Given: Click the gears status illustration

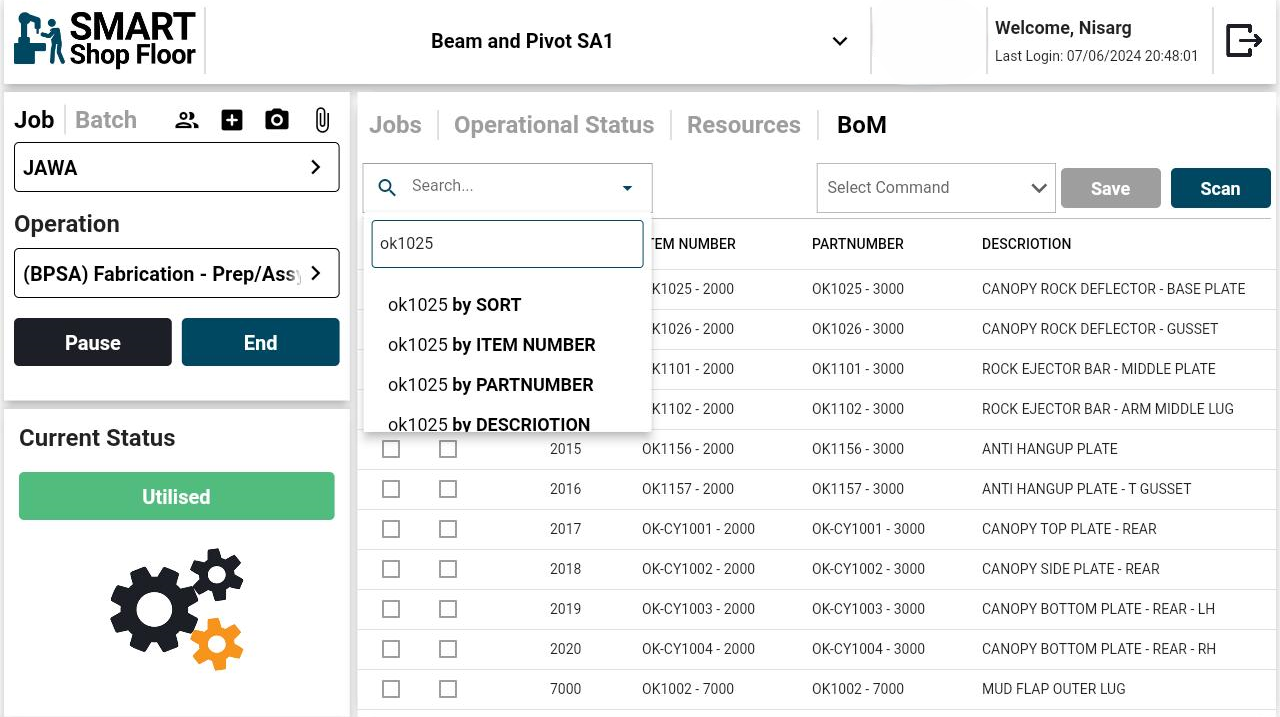Looking at the screenshot, I should pyautogui.click(x=177, y=608).
